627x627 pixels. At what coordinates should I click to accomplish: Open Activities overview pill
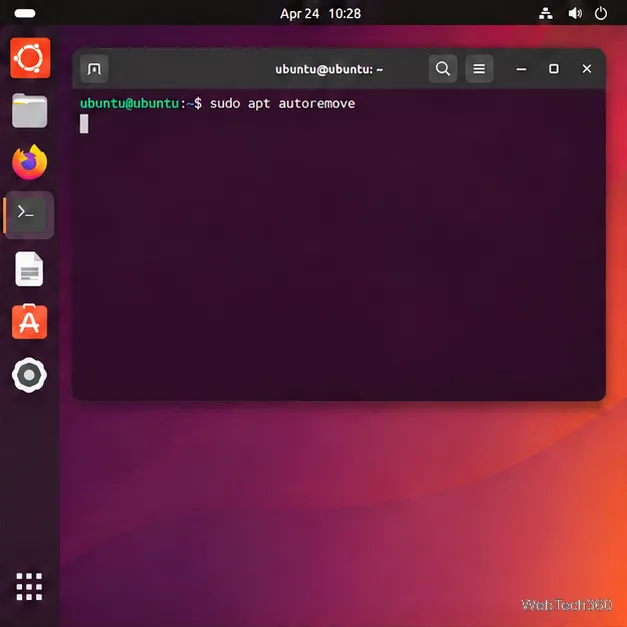coord(25,14)
